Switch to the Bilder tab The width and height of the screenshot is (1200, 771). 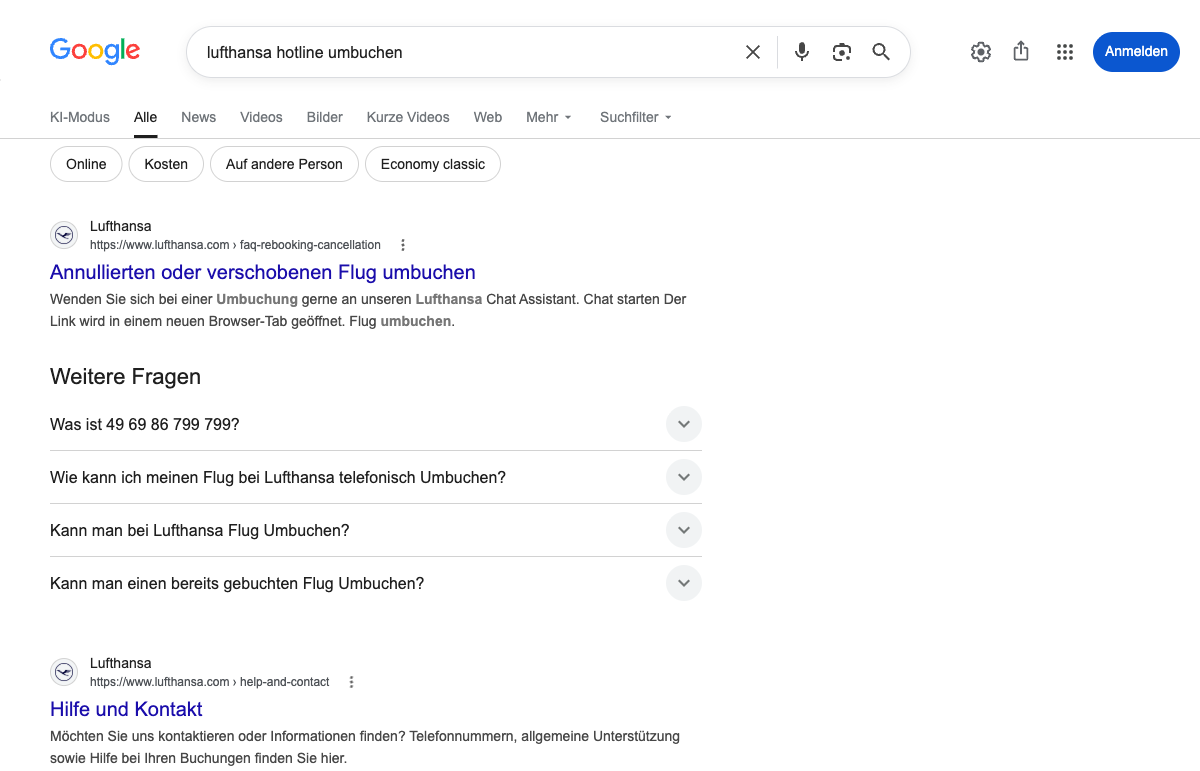325,117
